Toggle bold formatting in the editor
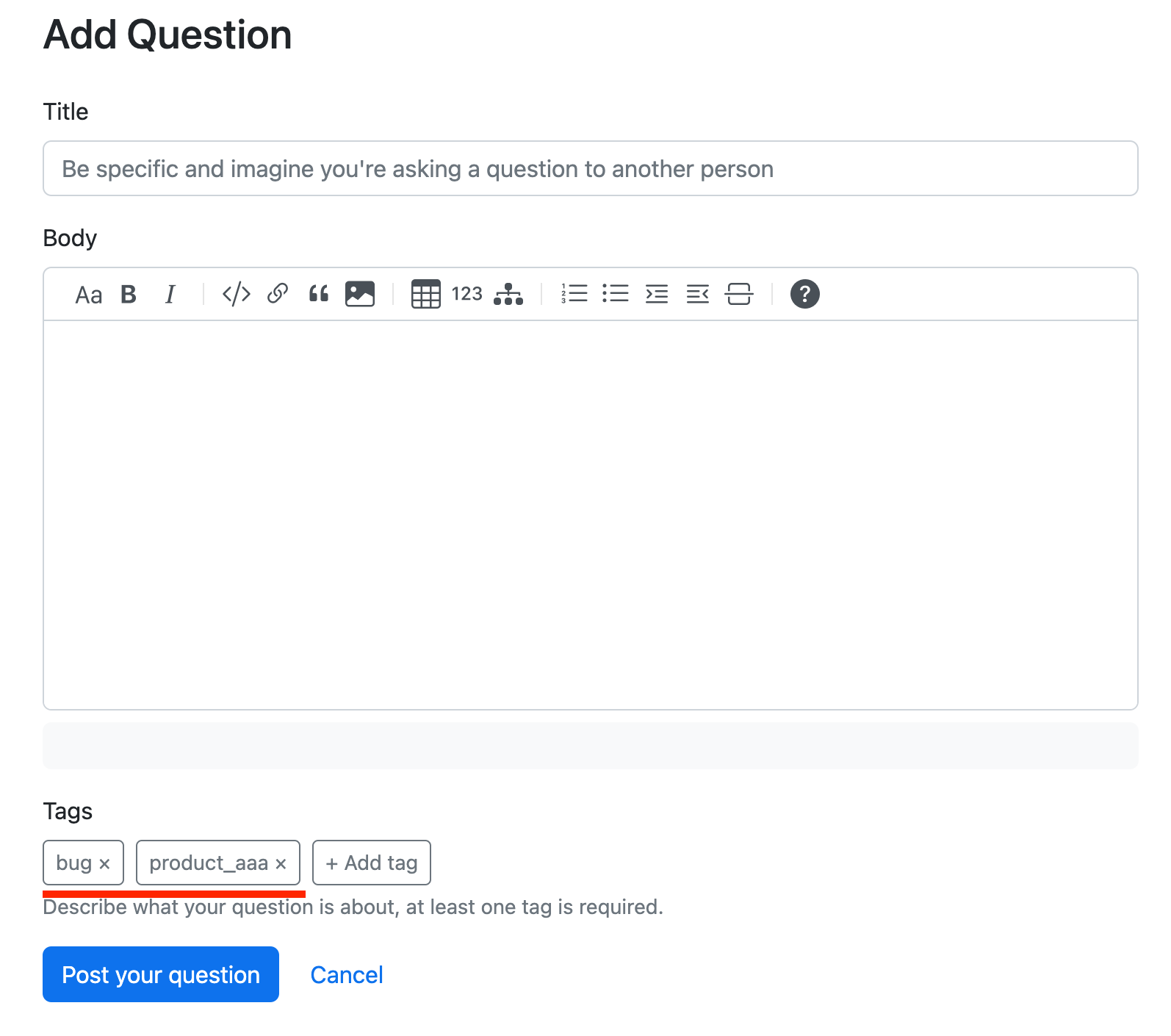The image size is (1171, 1036). coord(128,294)
